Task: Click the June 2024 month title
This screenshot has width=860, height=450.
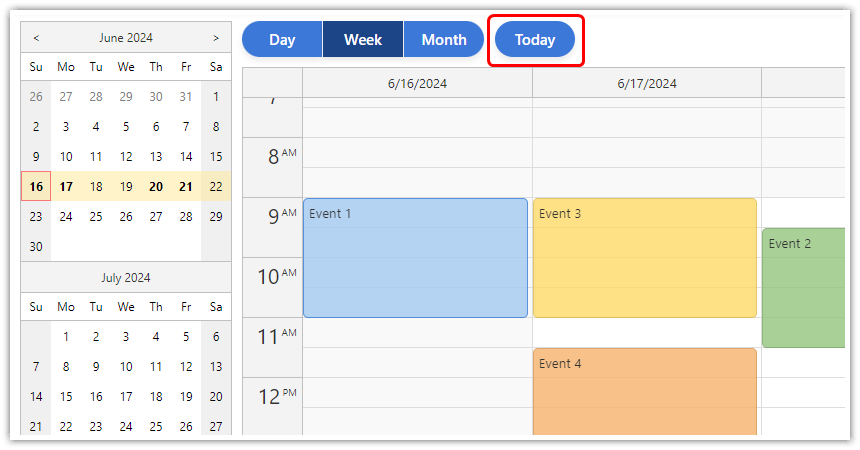Action: click(x=126, y=38)
